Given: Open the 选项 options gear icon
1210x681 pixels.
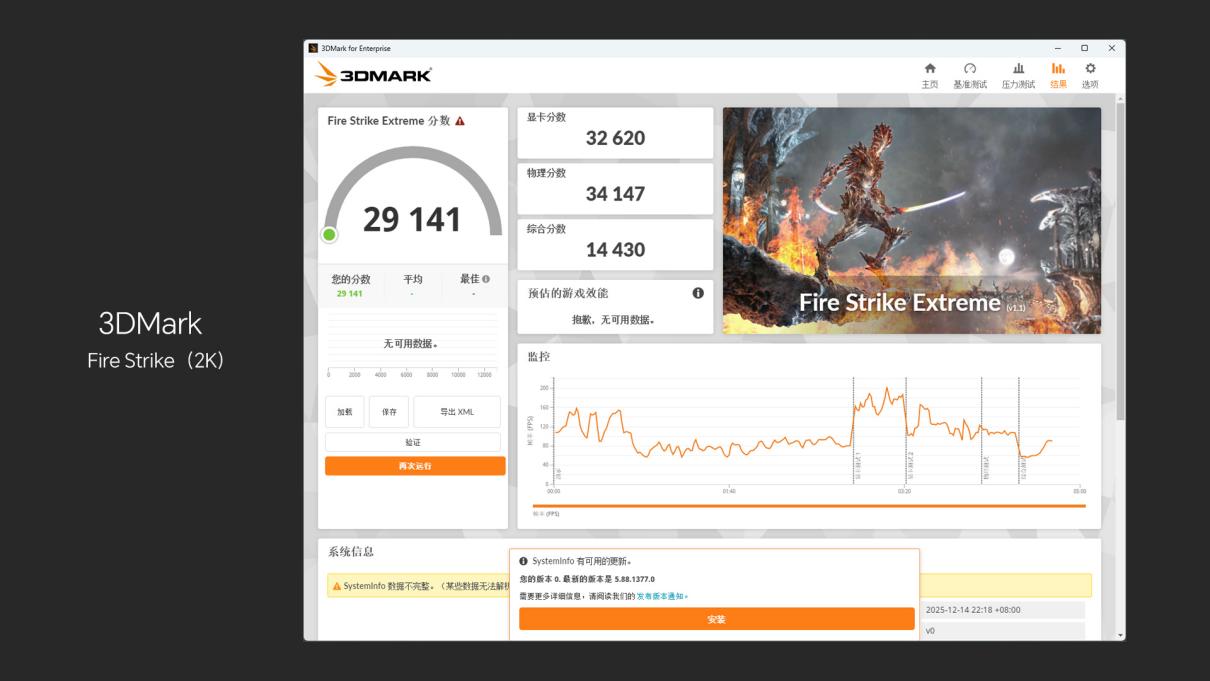Looking at the screenshot, I should [1090, 69].
